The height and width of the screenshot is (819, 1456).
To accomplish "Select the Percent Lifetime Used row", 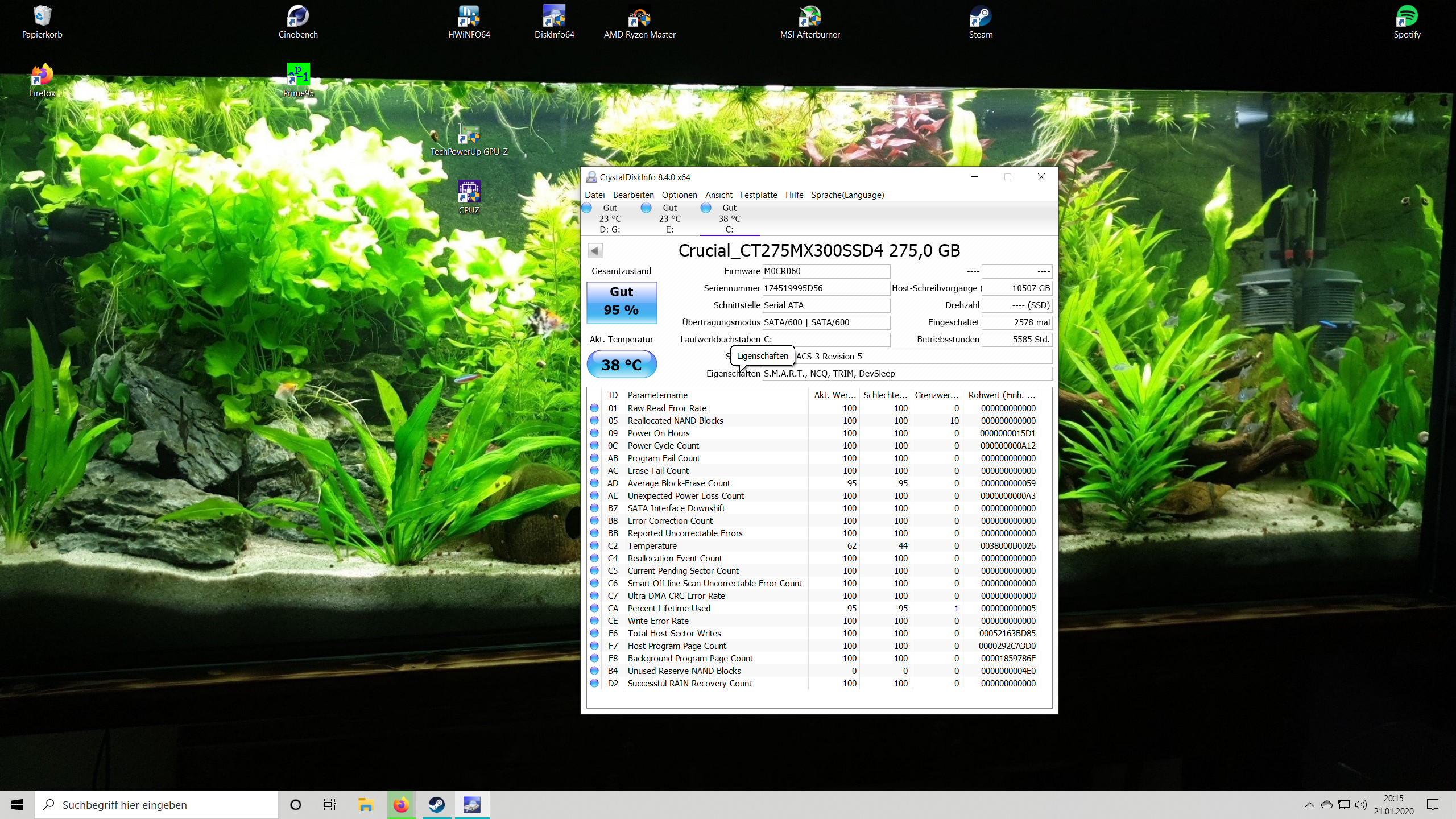I will [813, 608].
